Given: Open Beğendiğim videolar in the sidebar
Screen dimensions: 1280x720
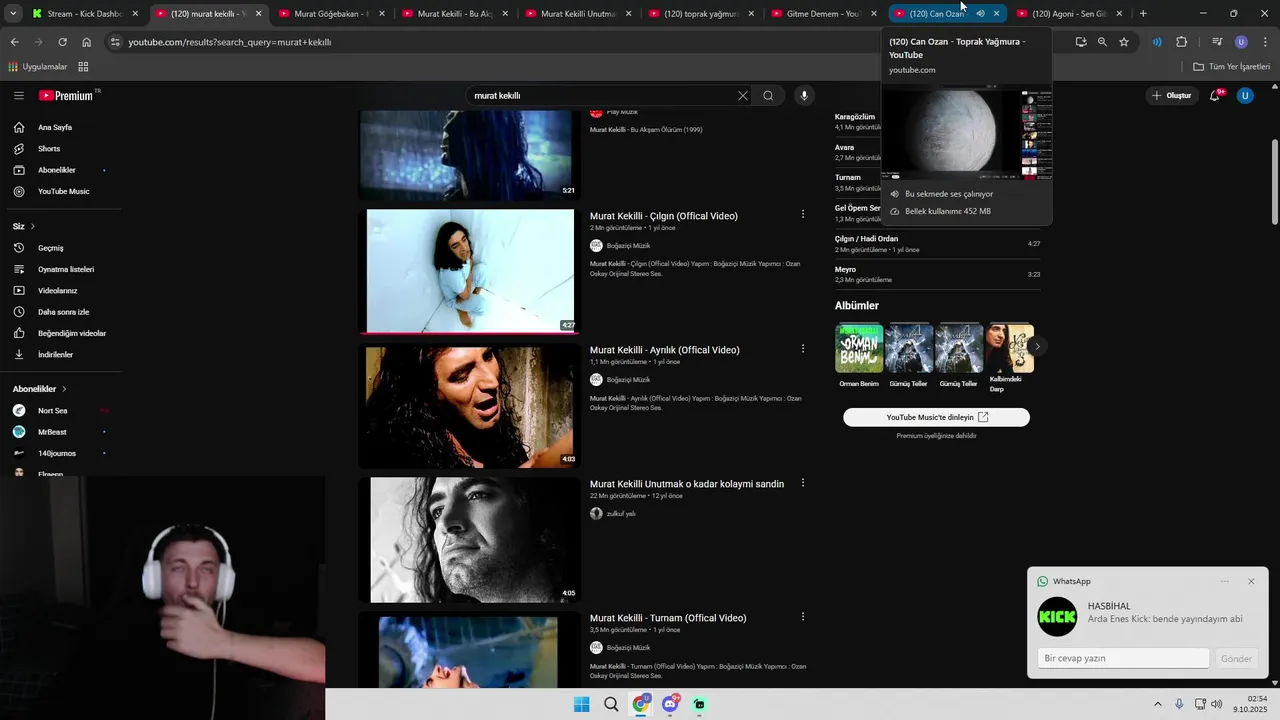Looking at the screenshot, I should [x=72, y=333].
